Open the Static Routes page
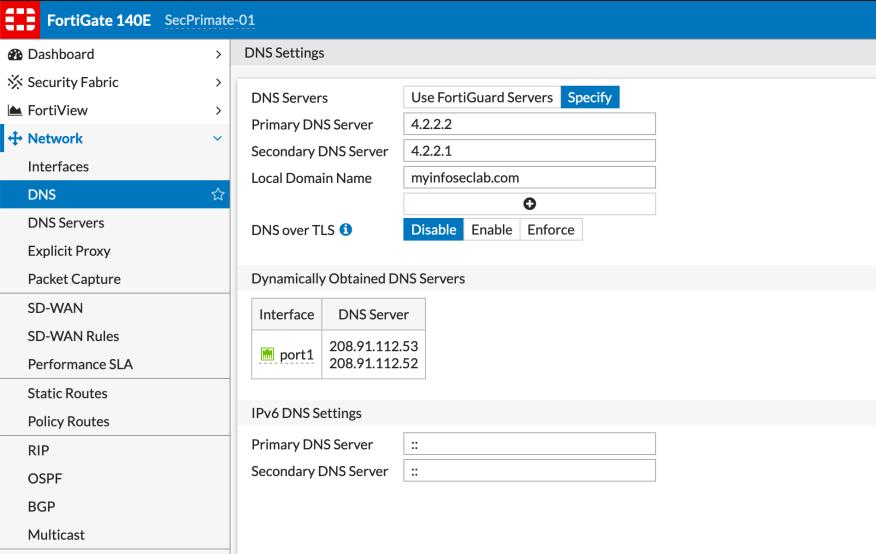The height and width of the screenshot is (554, 876). click(115, 393)
